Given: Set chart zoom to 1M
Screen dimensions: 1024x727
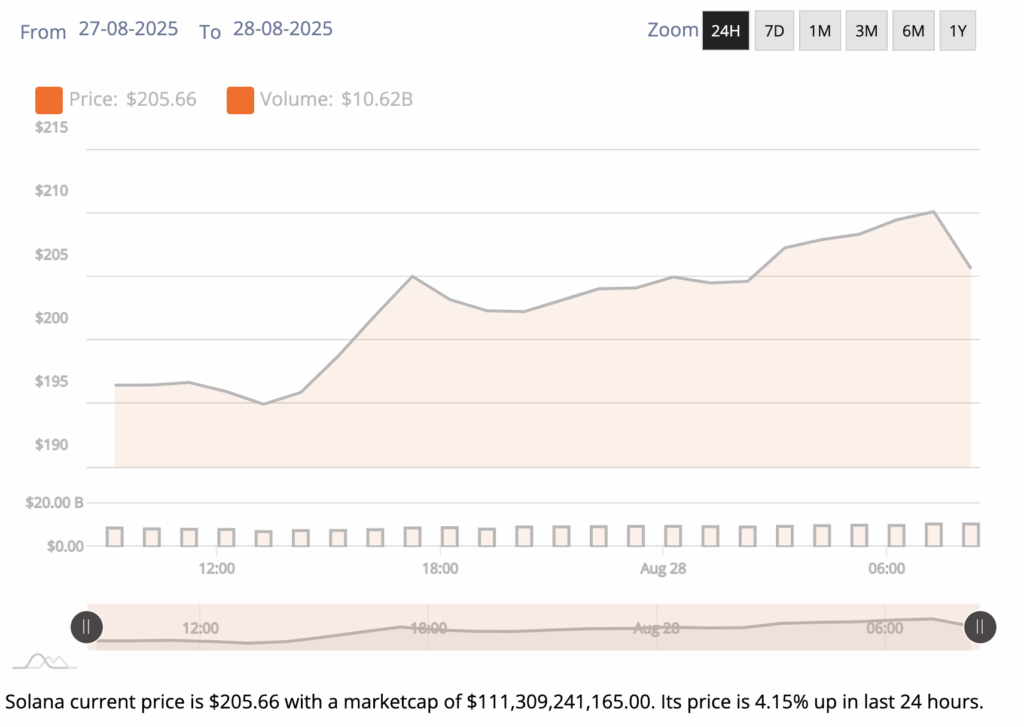Looking at the screenshot, I should (x=820, y=30).
